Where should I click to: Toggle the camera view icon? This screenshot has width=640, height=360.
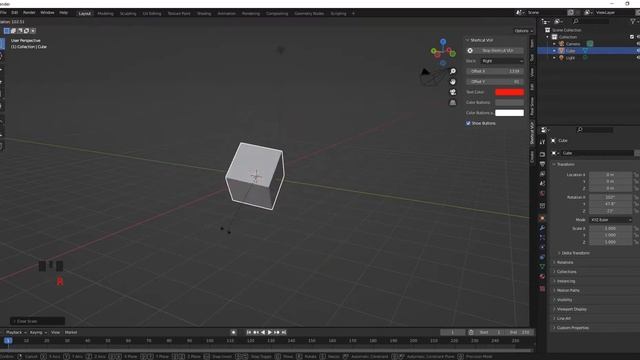(453, 92)
